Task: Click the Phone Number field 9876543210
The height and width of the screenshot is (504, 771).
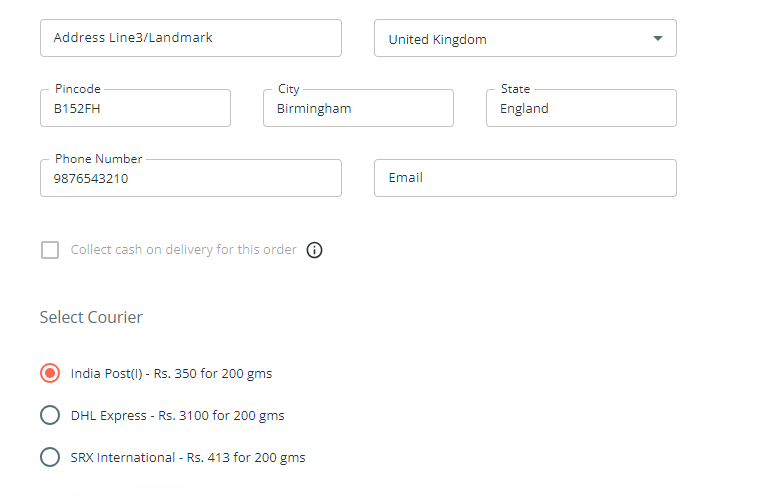Action: [x=191, y=178]
